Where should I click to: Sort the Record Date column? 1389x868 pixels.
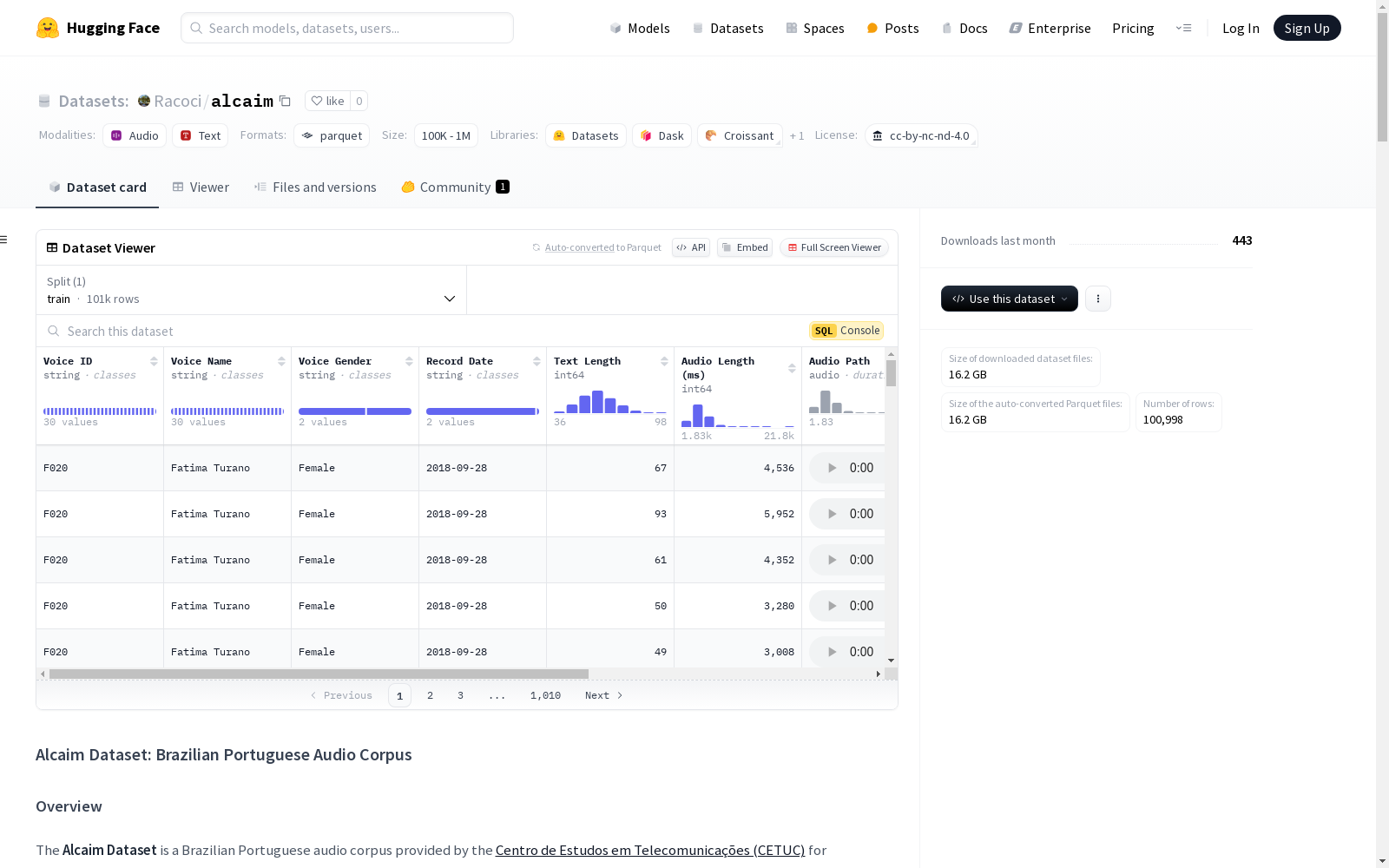point(537,361)
